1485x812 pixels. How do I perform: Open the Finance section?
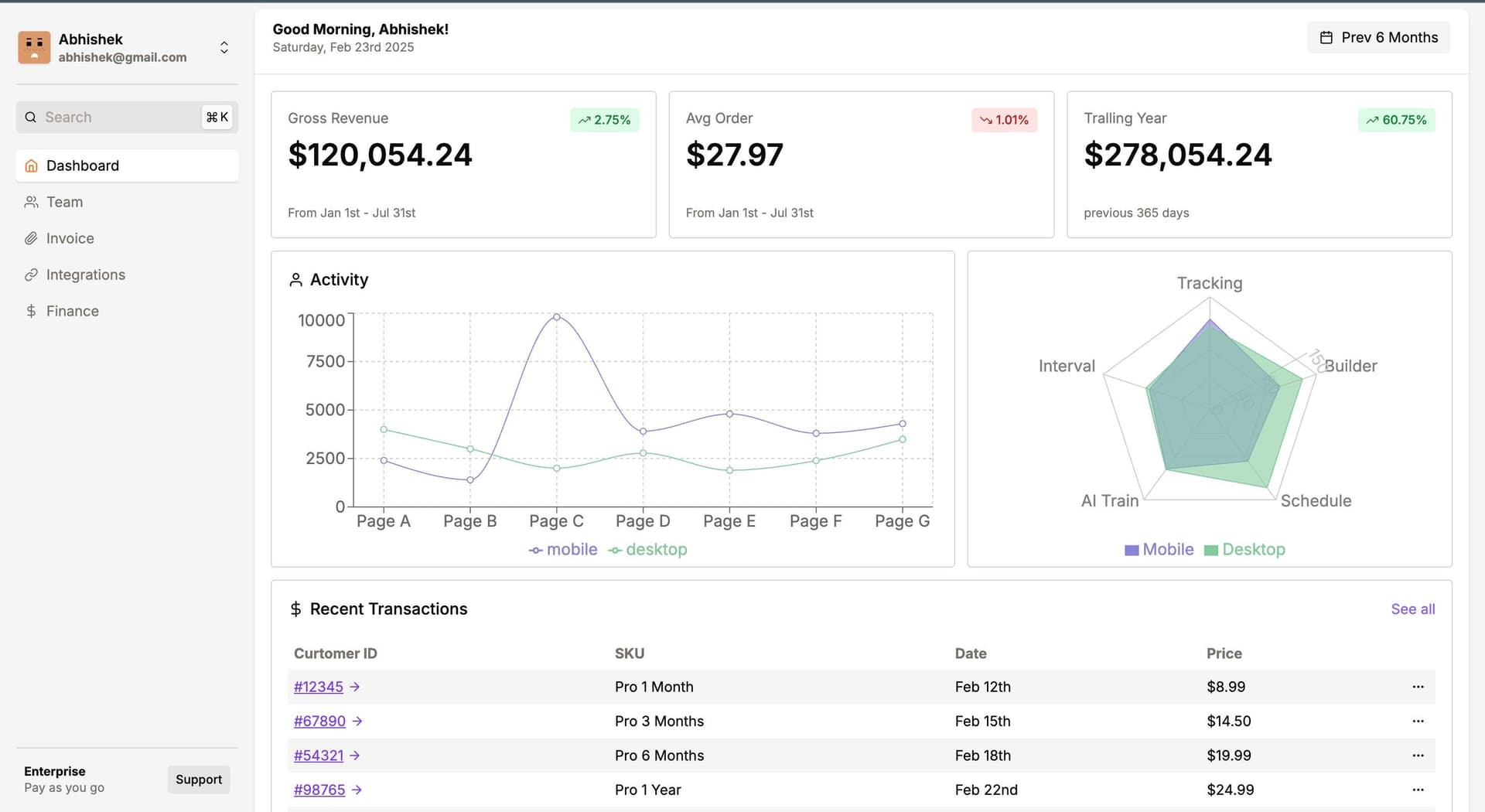72,311
